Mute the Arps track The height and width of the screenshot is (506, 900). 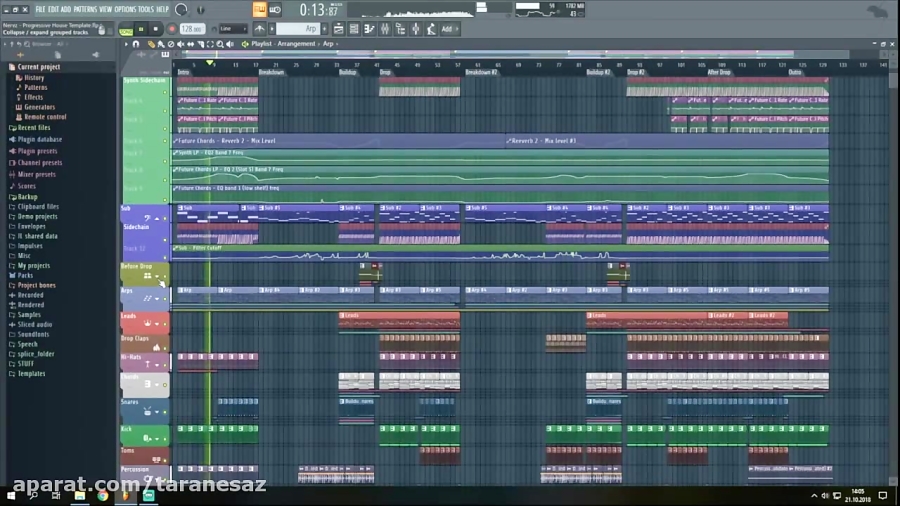[x=165, y=299]
